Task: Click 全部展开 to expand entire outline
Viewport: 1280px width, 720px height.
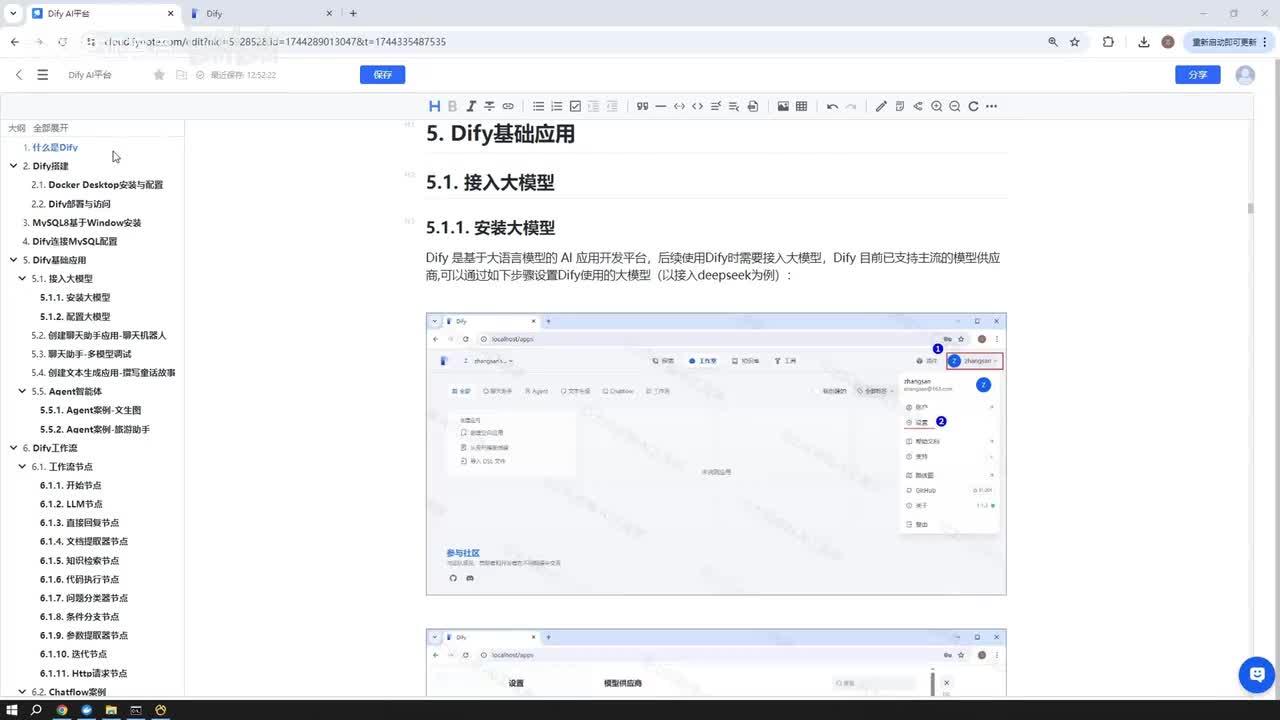Action: click(51, 128)
